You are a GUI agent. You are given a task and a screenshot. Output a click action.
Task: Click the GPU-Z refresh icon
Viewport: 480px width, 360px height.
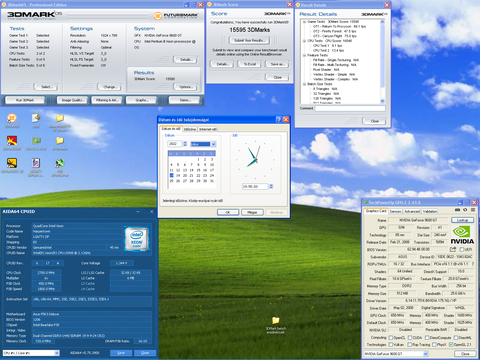point(465,210)
